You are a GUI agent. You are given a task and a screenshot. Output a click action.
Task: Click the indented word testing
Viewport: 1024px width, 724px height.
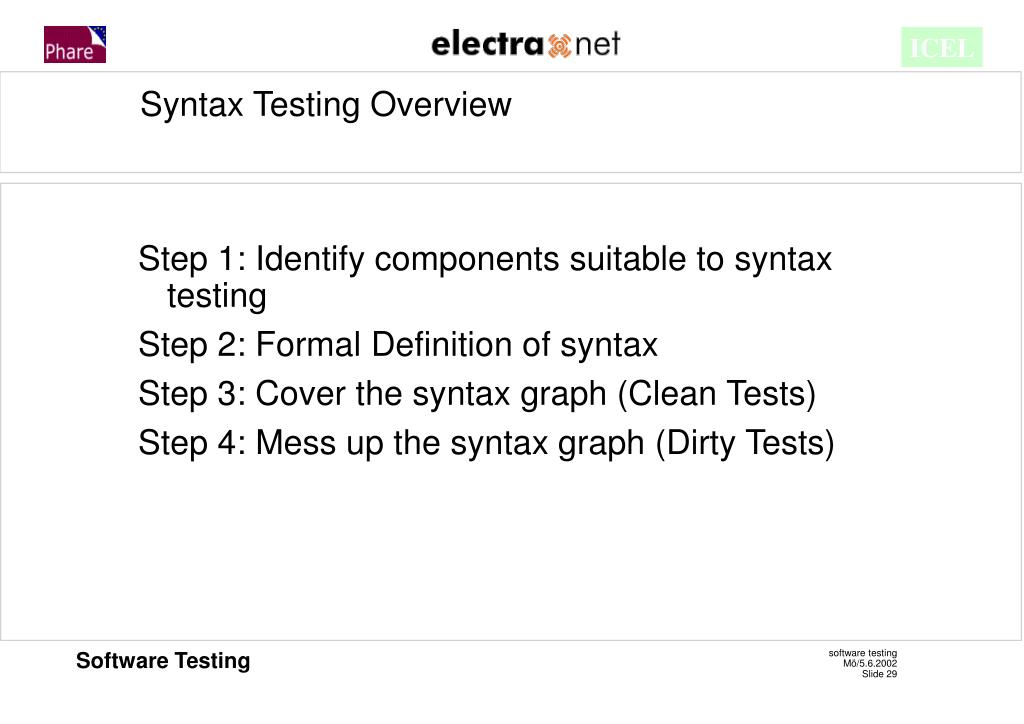pos(217,296)
